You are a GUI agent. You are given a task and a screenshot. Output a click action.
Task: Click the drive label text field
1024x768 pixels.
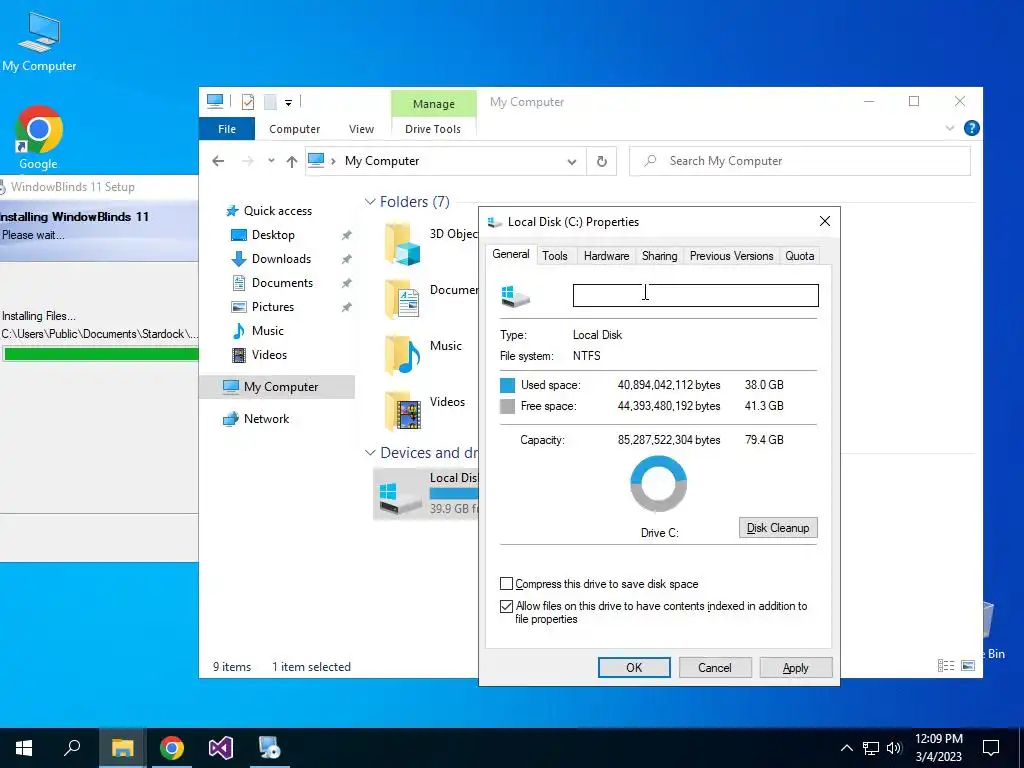pos(696,295)
